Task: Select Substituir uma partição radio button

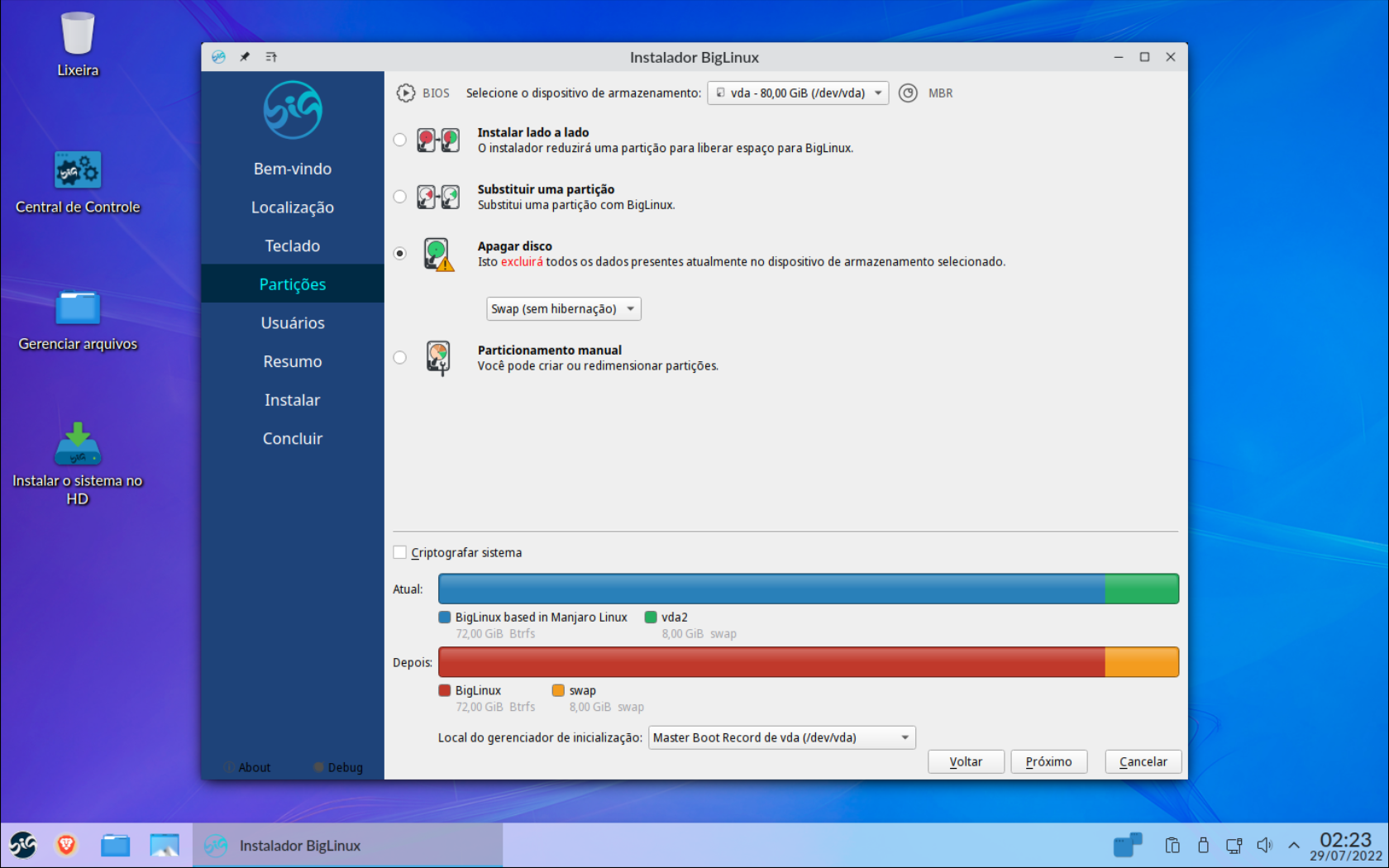Action: (400, 197)
